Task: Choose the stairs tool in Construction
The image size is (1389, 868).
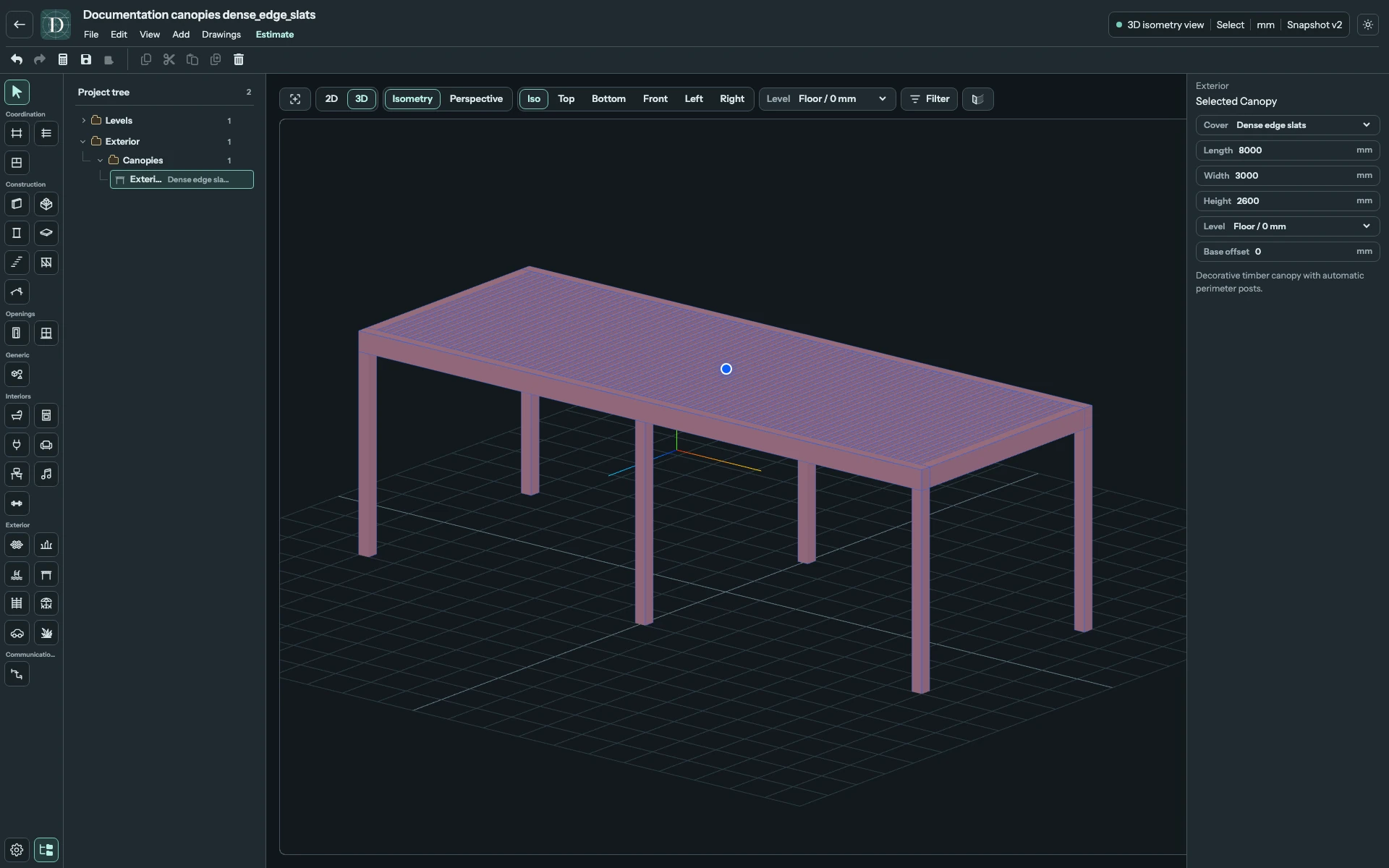Action: 17,263
